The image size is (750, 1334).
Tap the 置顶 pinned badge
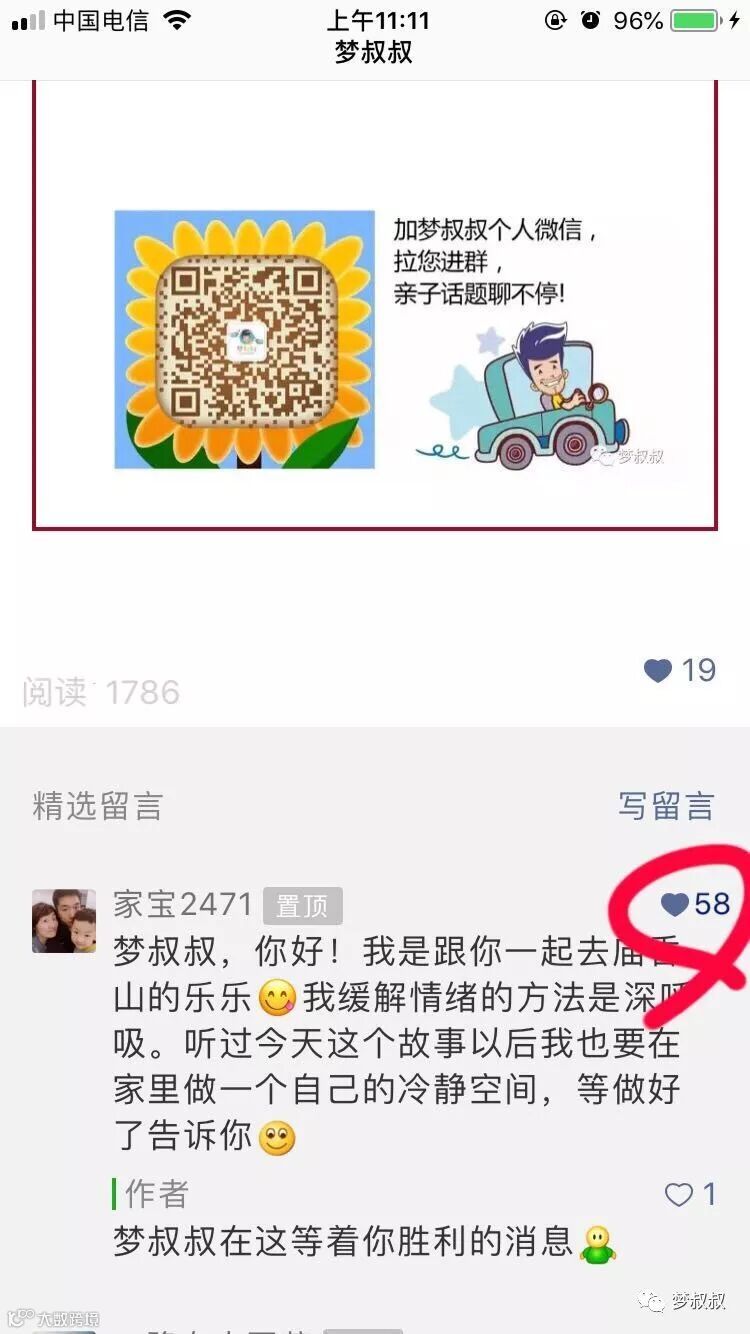click(302, 906)
